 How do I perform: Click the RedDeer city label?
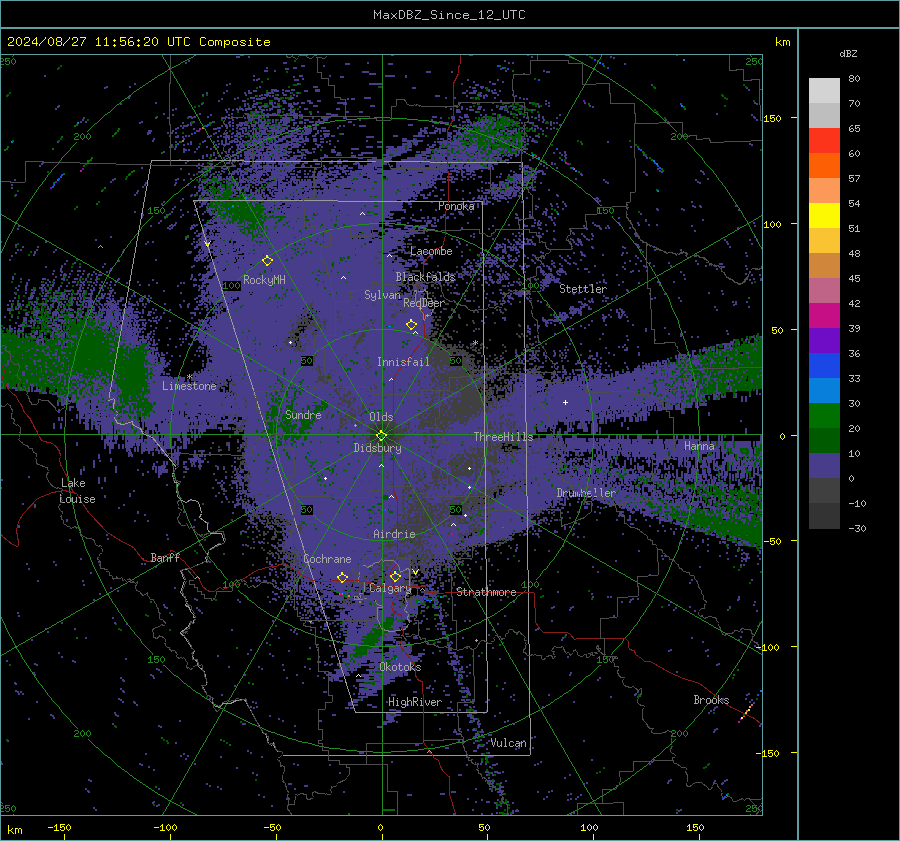point(424,303)
